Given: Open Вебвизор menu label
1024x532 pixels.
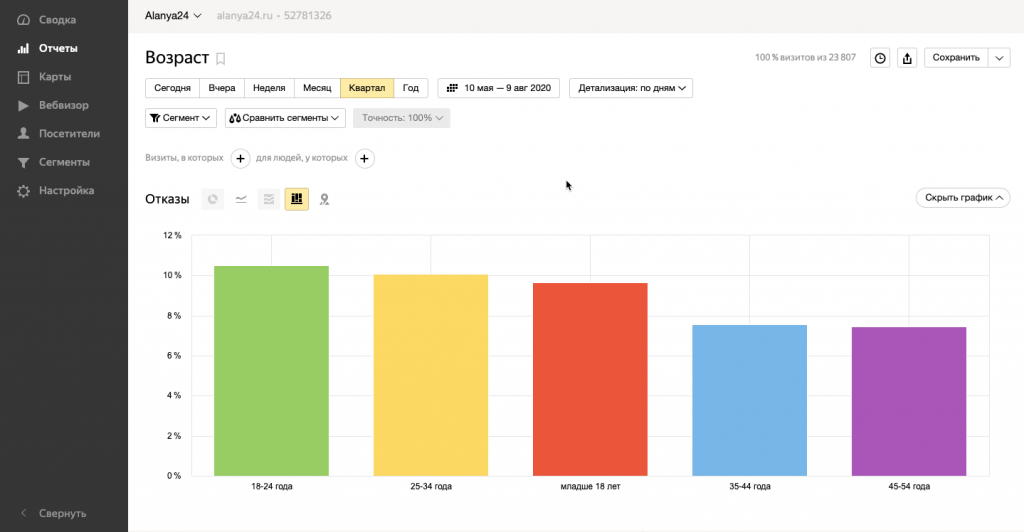Looking at the screenshot, I should tap(64, 105).
